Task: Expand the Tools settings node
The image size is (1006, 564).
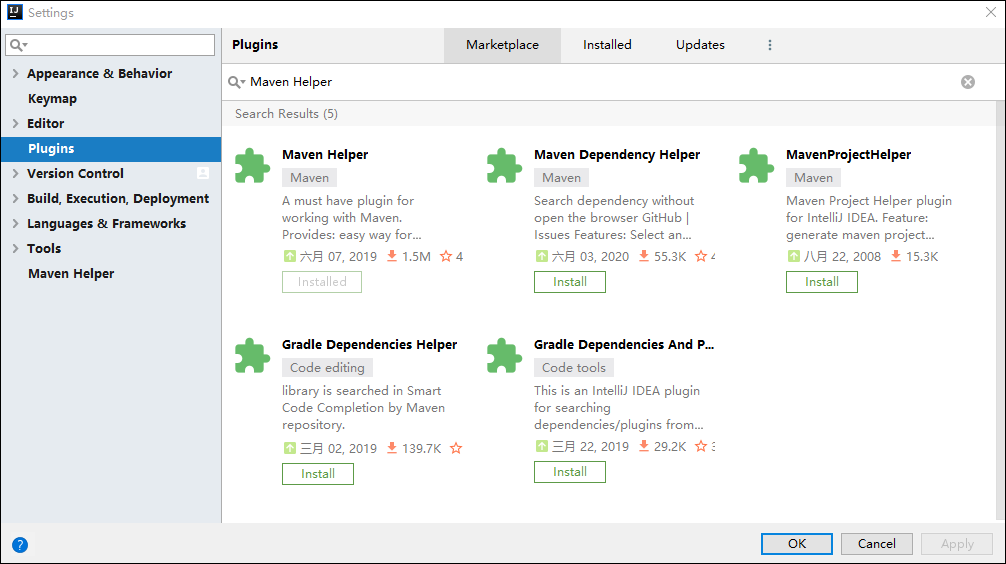Action: click(15, 248)
